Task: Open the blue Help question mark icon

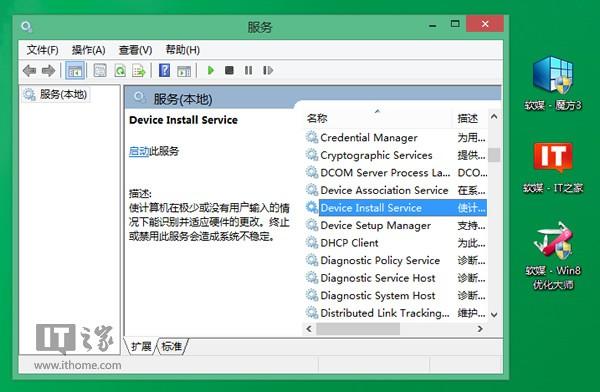Action: click(x=165, y=70)
